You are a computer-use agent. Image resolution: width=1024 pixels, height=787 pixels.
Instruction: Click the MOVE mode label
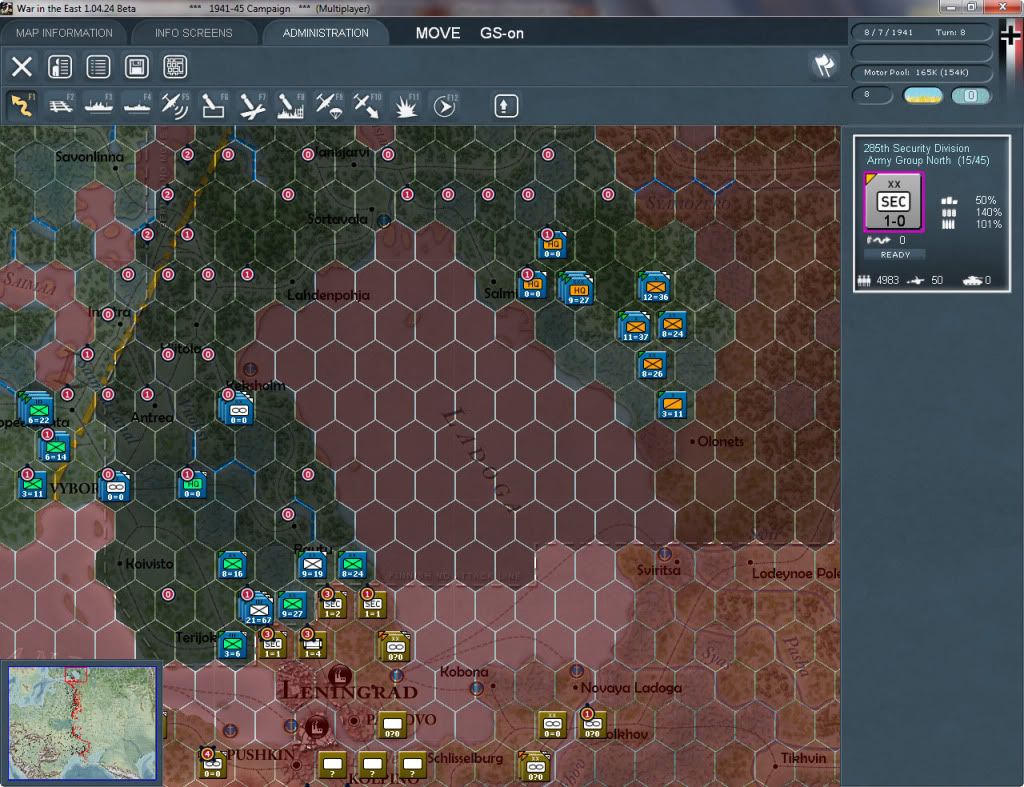438,33
